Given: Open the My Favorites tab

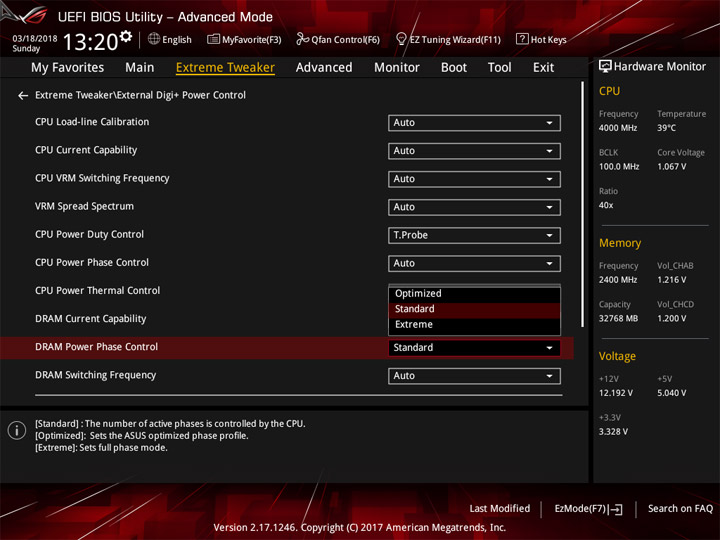Looking at the screenshot, I should coord(68,68).
